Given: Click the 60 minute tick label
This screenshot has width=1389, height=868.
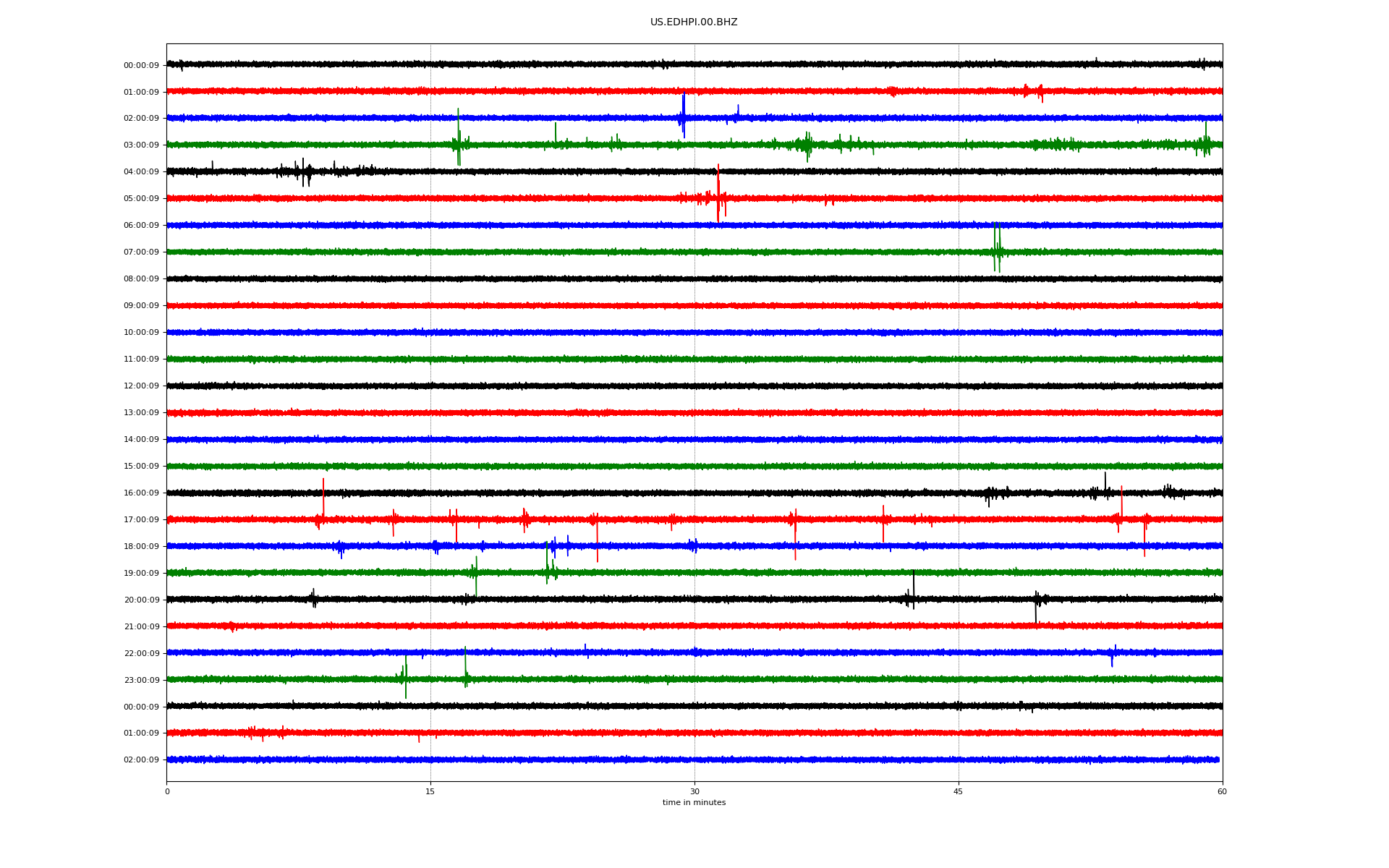Looking at the screenshot, I should tap(1221, 792).
